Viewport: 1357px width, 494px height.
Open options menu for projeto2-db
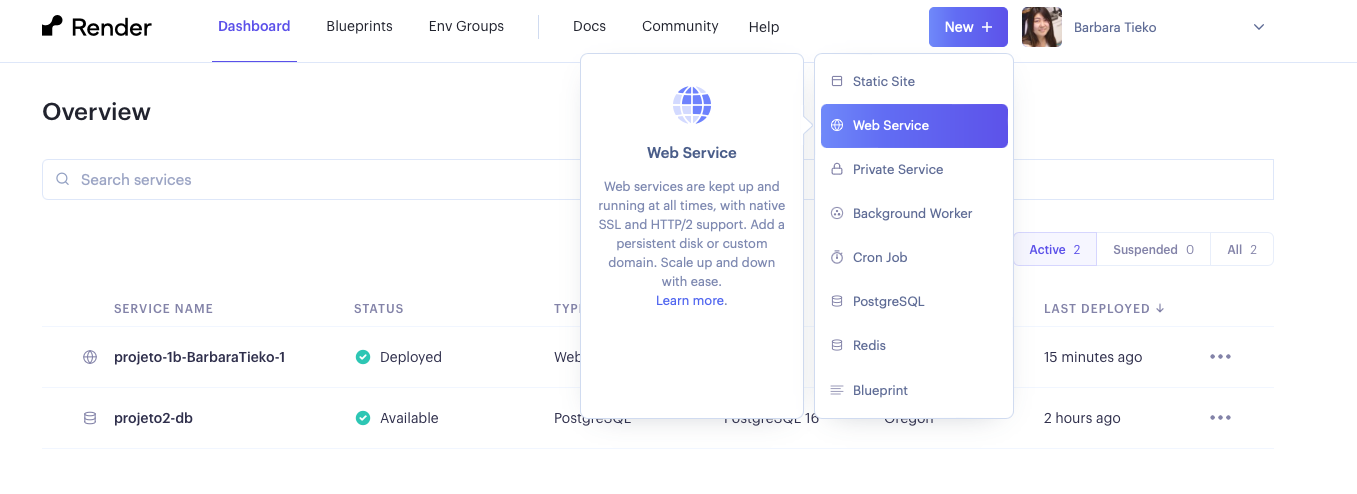1220,418
